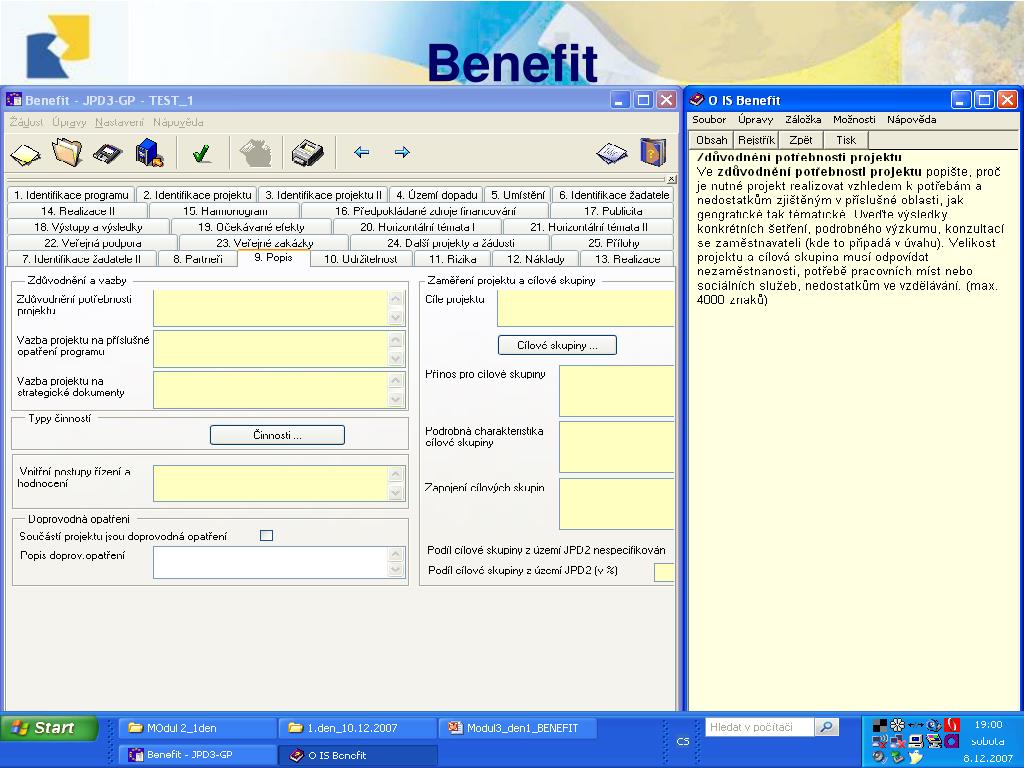Click the new blank document toolbar icon
This screenshot has height=768, width=1024.
25,154
